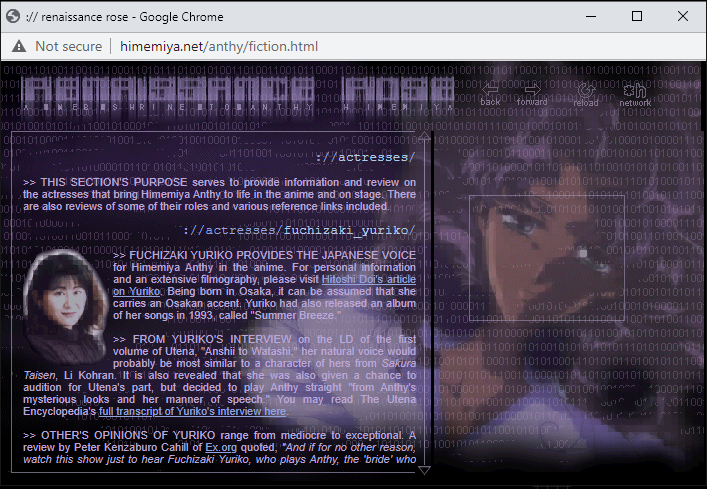Open the site's network icon

coord(635,91)
